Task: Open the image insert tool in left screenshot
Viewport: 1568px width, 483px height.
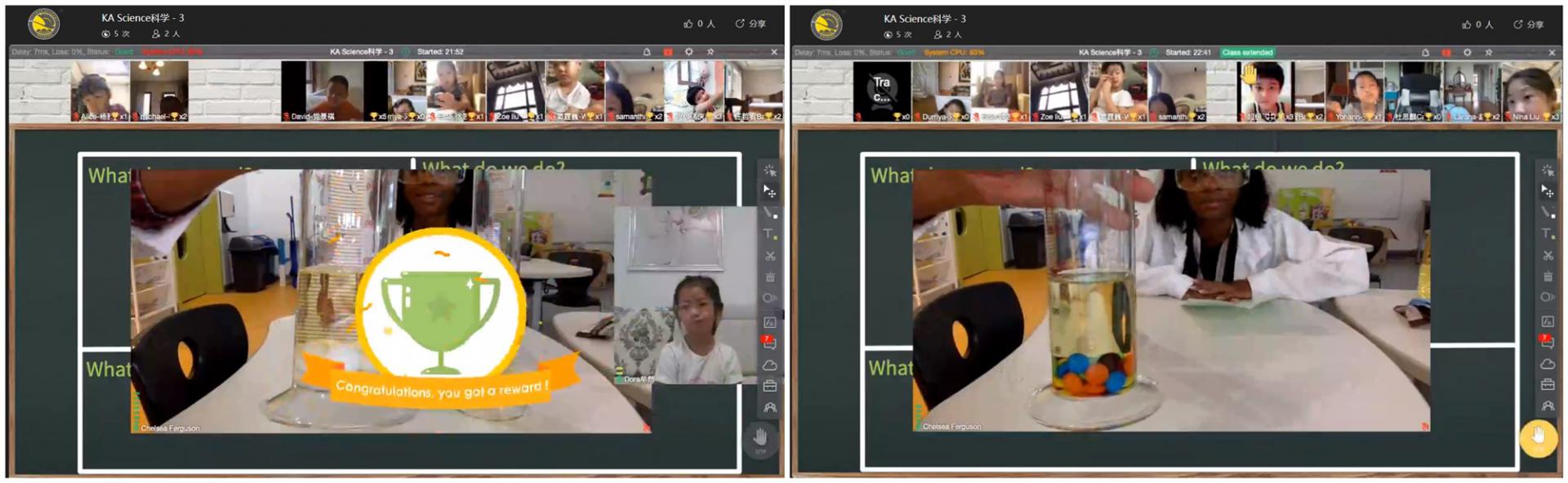Action: click(769, 321)
